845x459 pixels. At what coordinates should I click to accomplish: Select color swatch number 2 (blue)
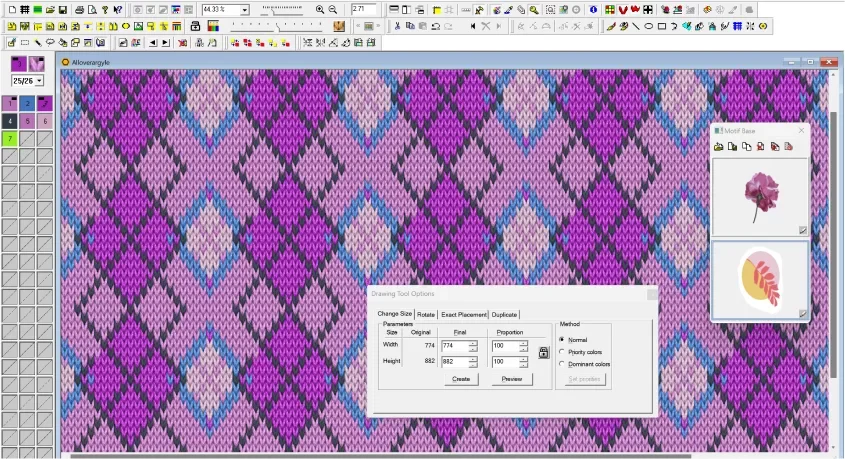click(27, 103)
